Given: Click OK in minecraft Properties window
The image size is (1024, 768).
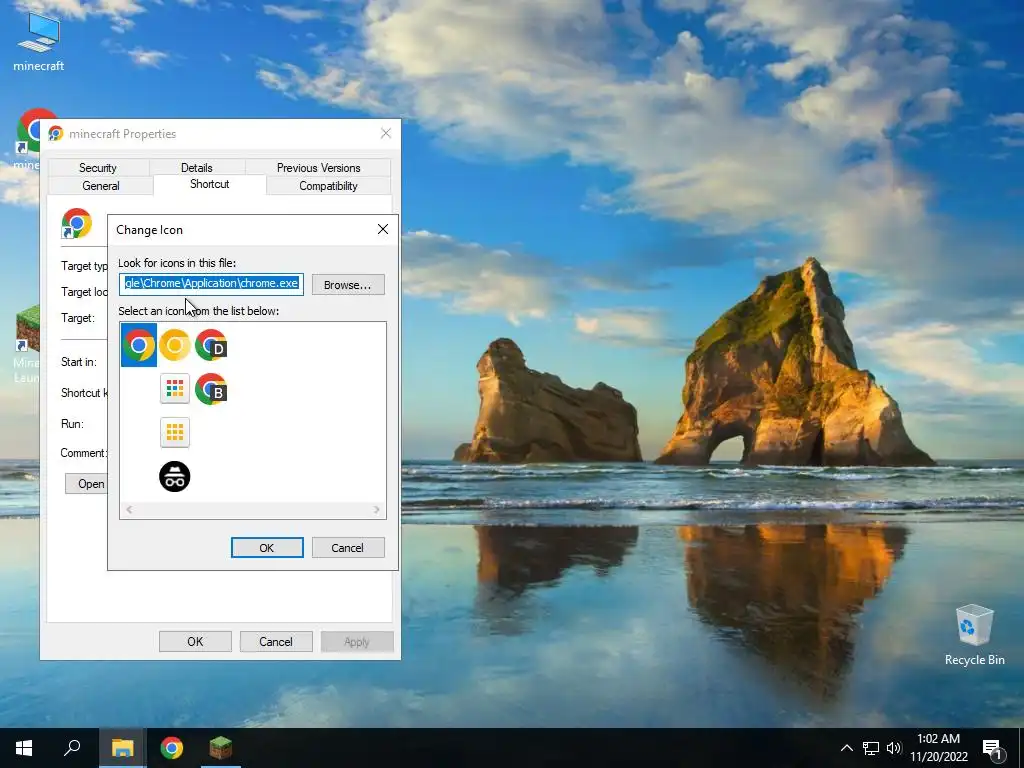Looking at the screenshot, I should (x=195, y=641).
